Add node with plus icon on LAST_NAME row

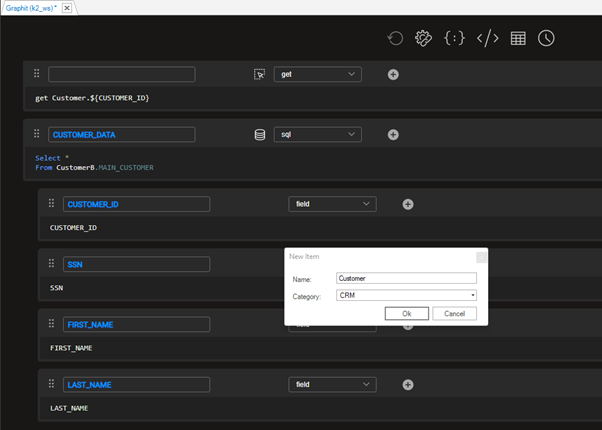(x=408, y=385)
